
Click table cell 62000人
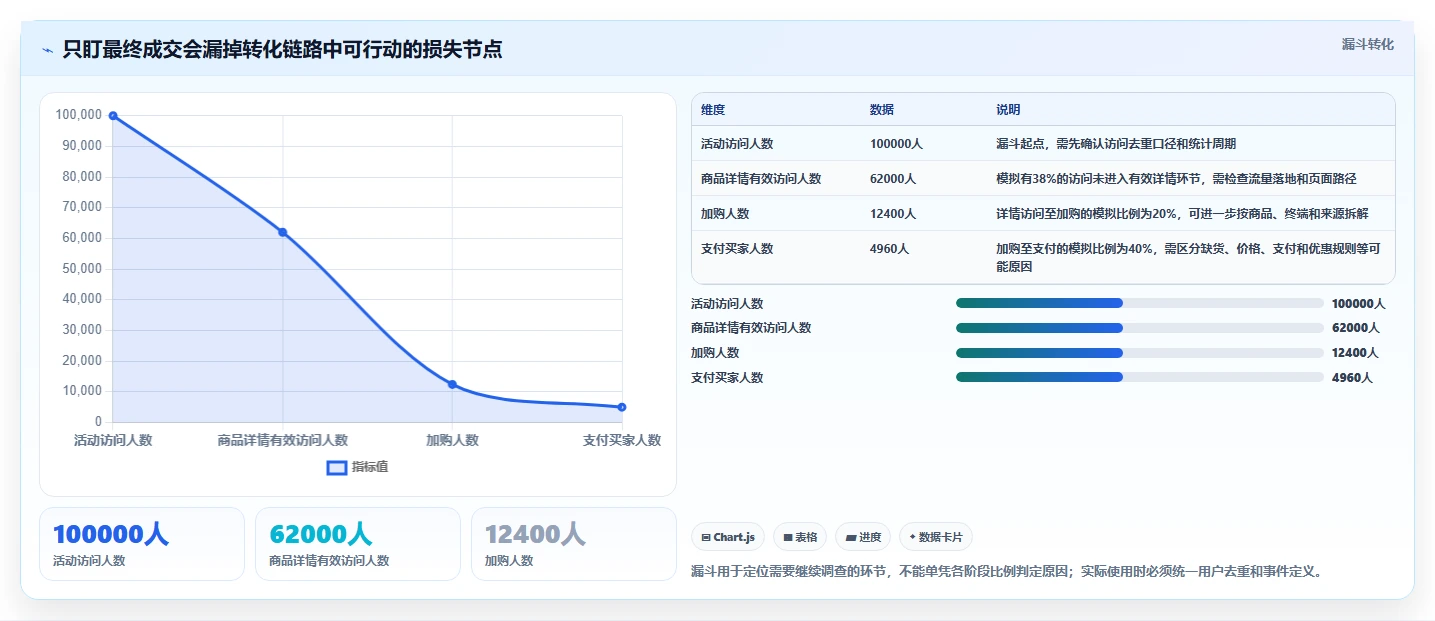(893, 179)
